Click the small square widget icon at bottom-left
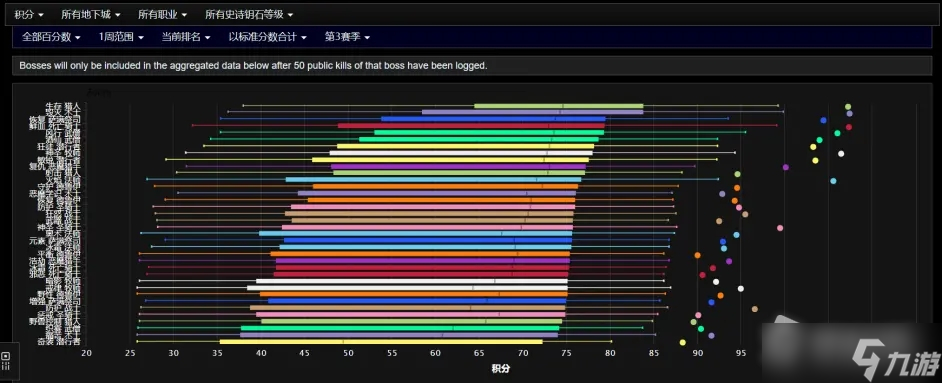Screen dimensions: 942x383 [x=6, y=356]
